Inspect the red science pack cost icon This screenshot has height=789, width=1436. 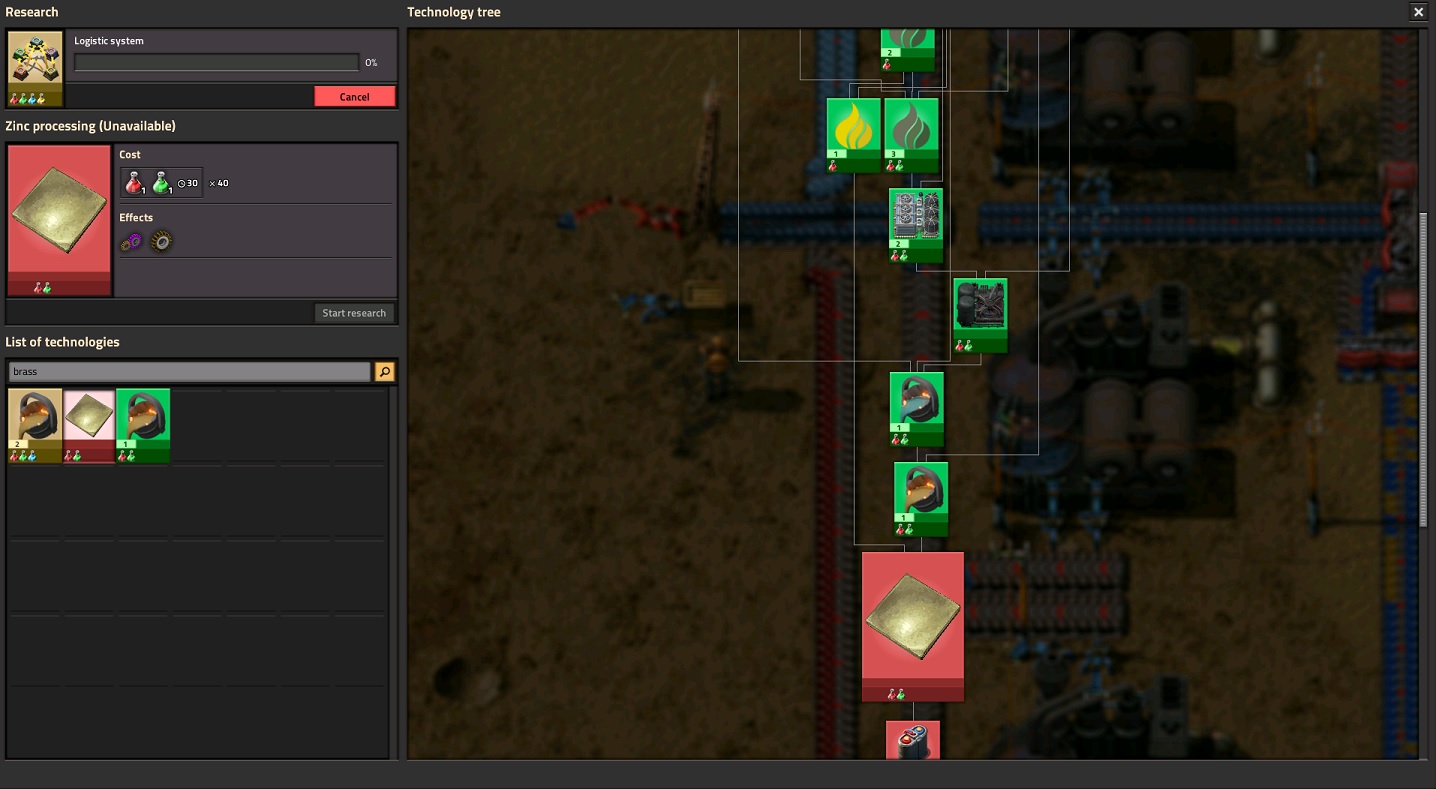[x=135, y=183]
